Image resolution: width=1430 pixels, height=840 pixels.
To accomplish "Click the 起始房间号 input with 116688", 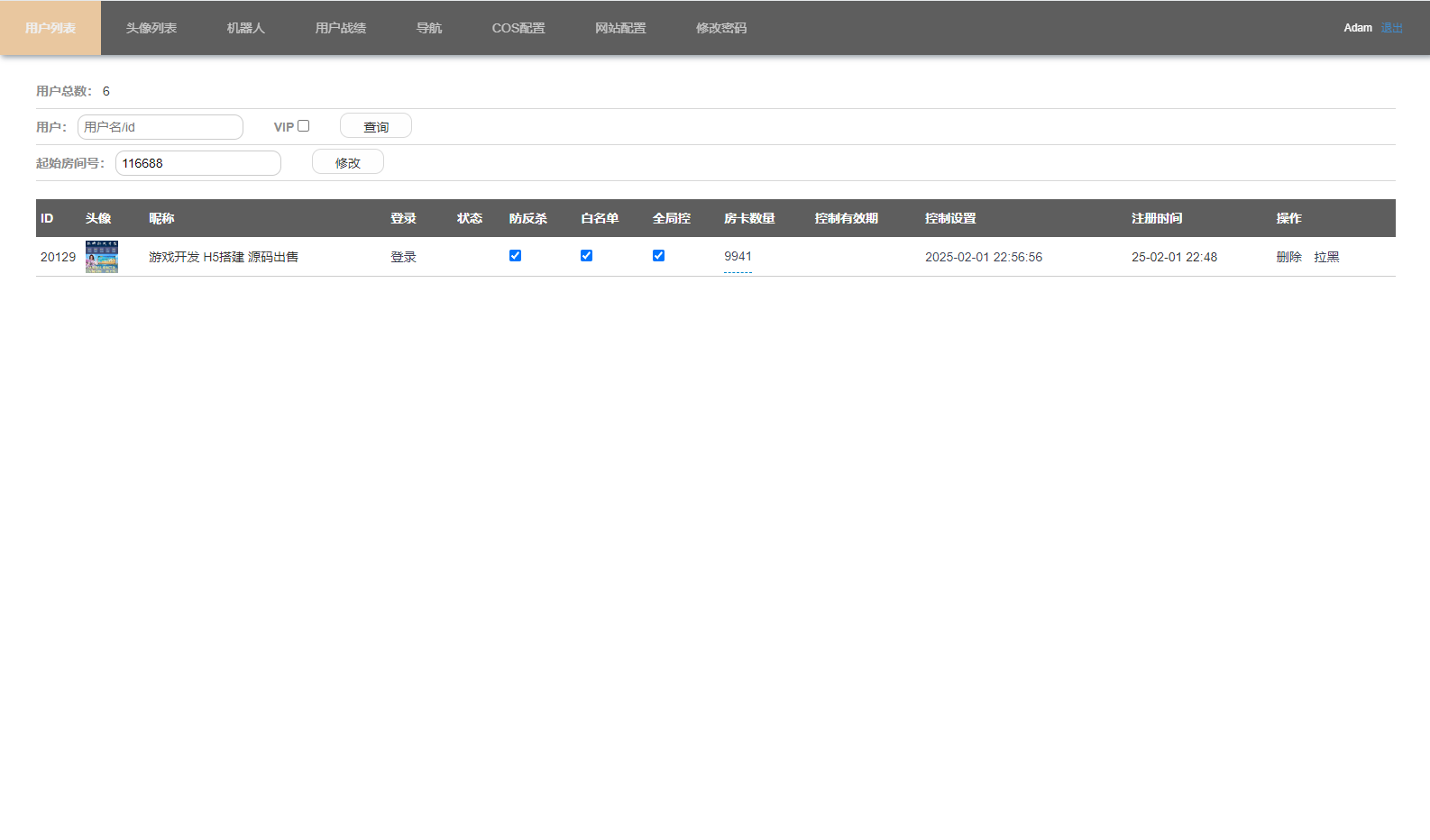I will (198, 163).
